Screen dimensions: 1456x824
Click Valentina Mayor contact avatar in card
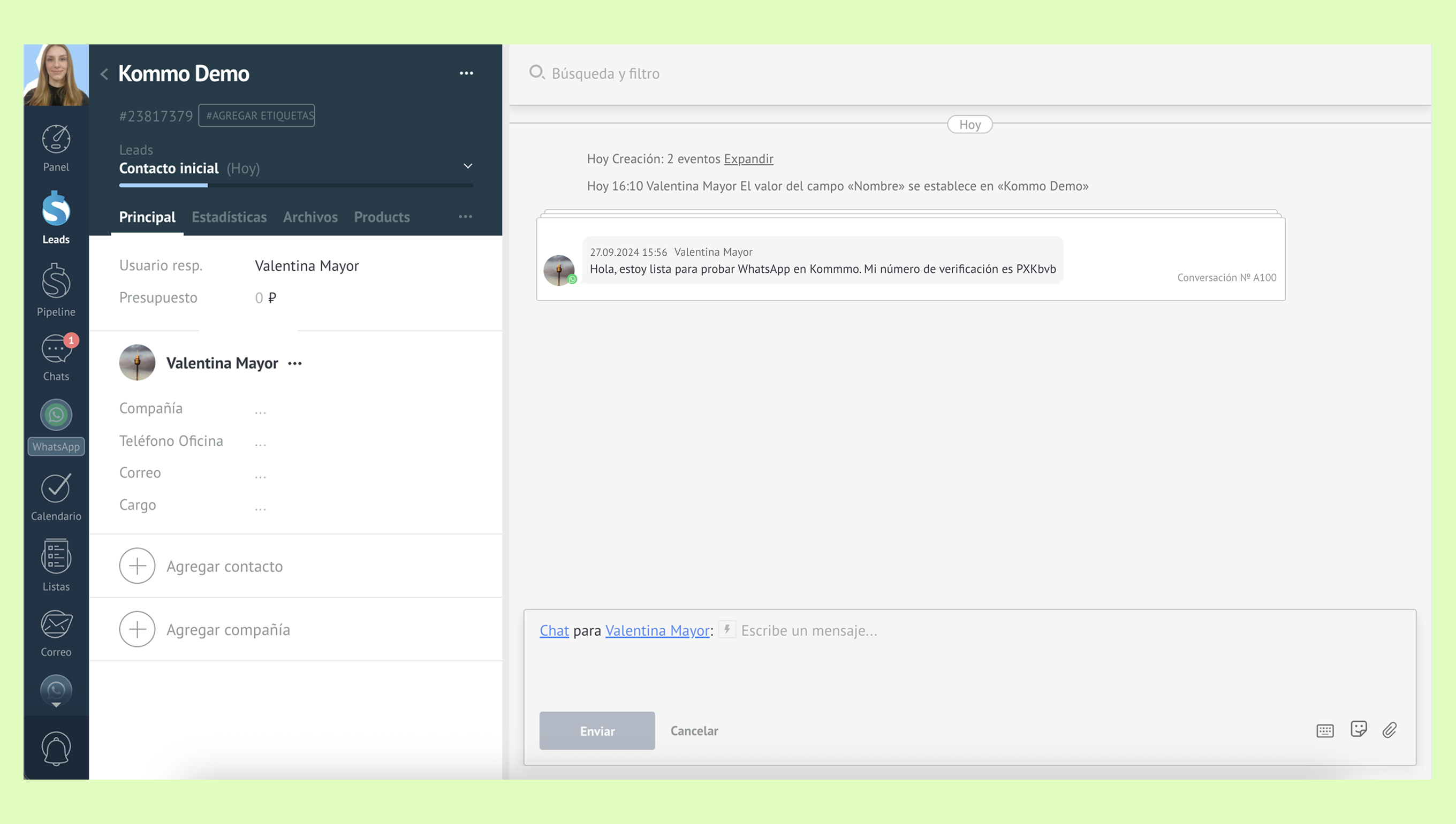137,362
